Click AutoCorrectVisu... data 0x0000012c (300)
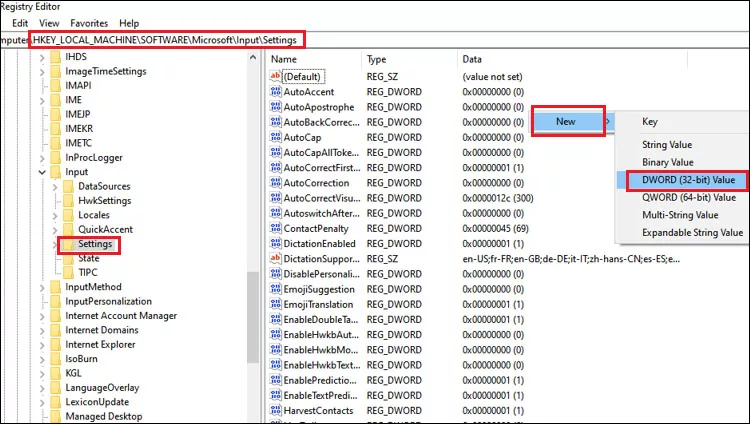Screen dimensions: 750x424 click(497, 198)
